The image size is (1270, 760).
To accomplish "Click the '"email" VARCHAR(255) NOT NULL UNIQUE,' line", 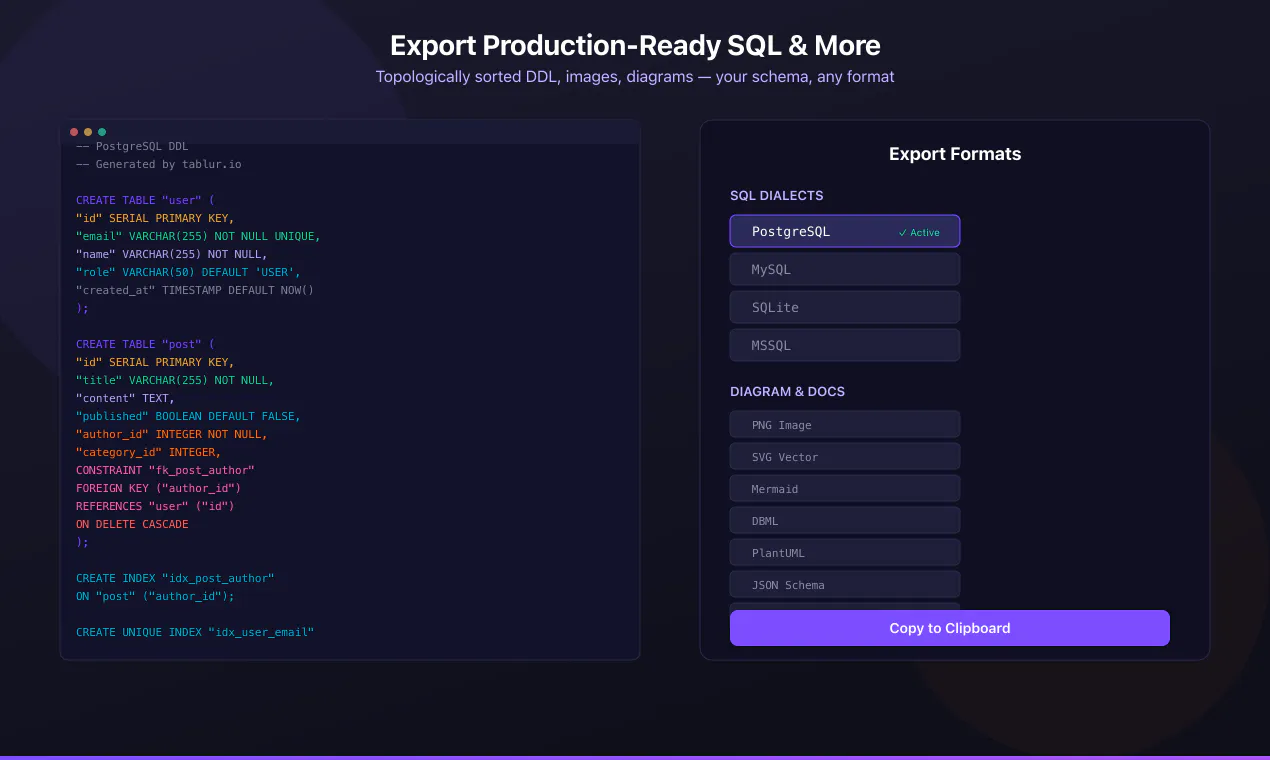I will coord(198,236).
